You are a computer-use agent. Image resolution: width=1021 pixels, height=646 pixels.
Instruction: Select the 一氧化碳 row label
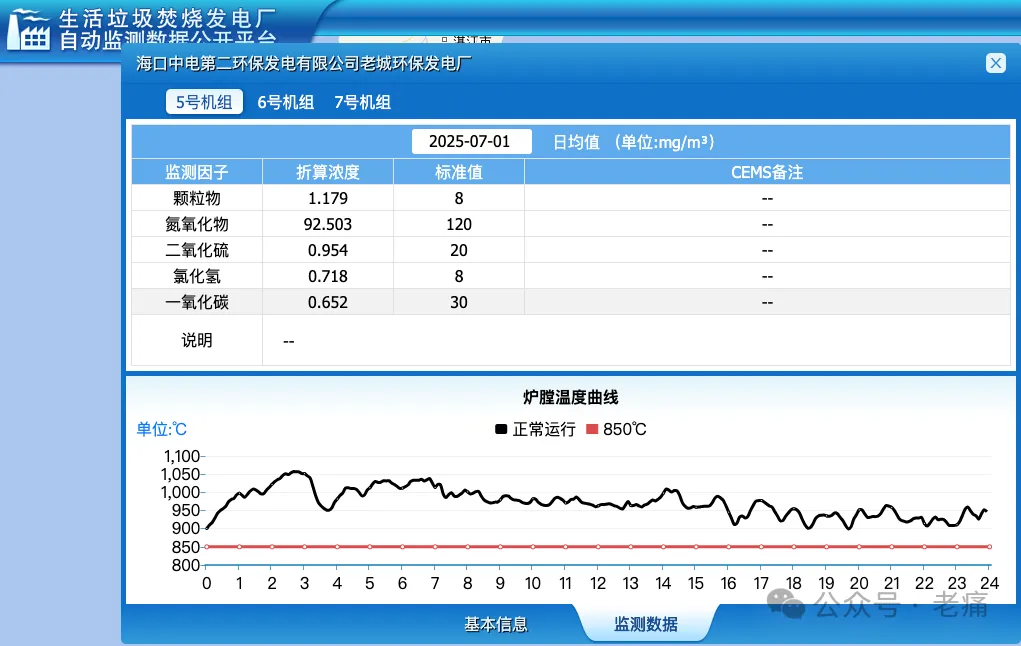197,302
